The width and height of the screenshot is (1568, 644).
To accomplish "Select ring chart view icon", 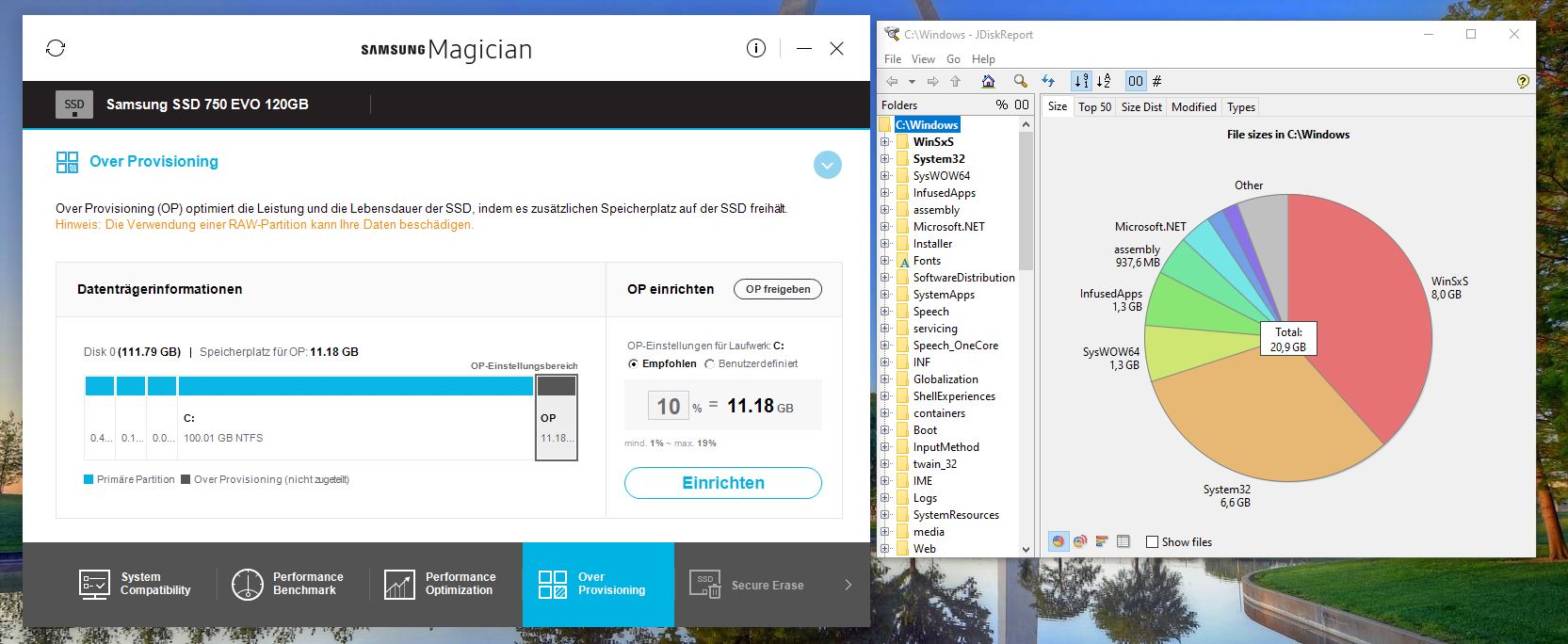I will point(1080,541).
